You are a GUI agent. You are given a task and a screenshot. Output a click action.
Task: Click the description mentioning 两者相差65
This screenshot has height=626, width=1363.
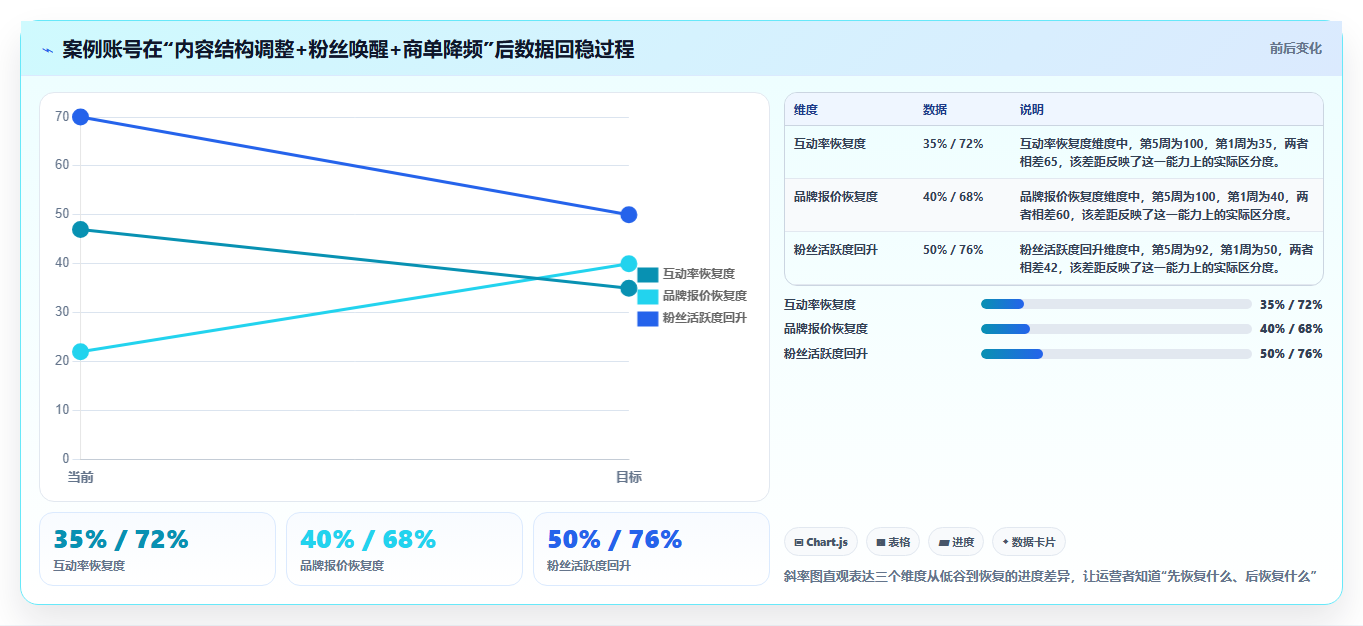tap(1166, 152)
